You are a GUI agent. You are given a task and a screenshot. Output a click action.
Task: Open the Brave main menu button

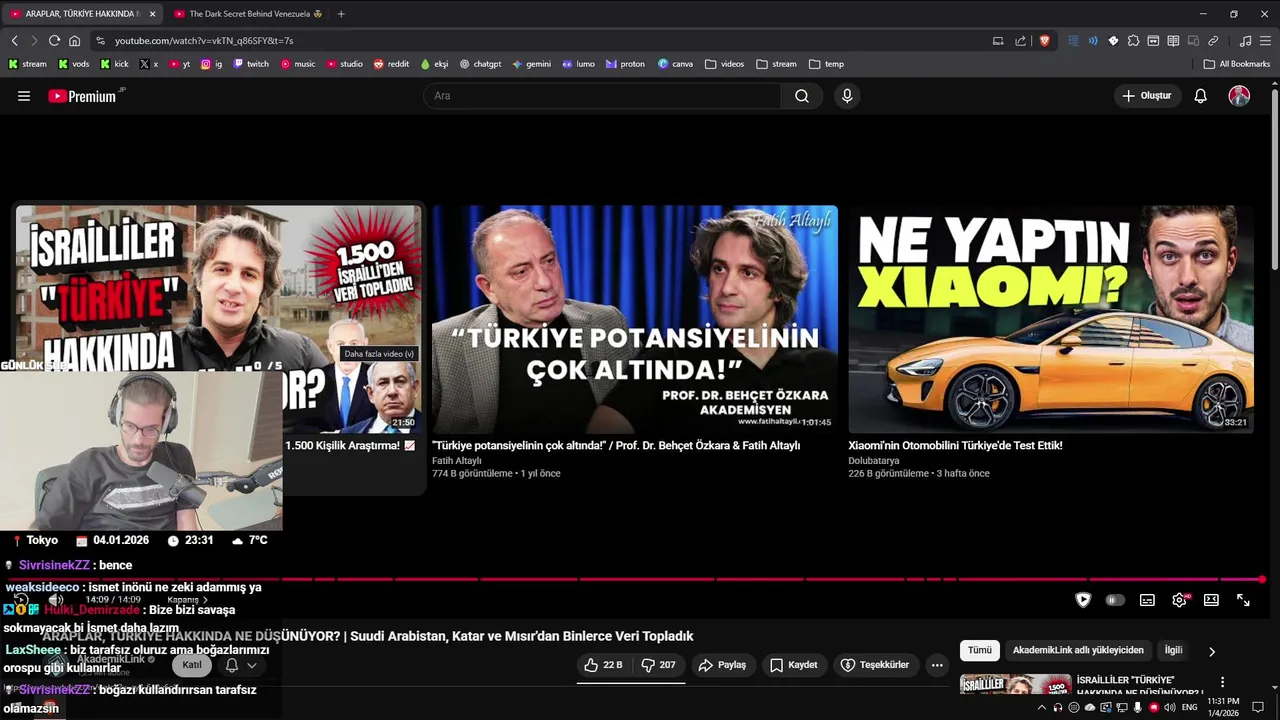click(1265, 41)
